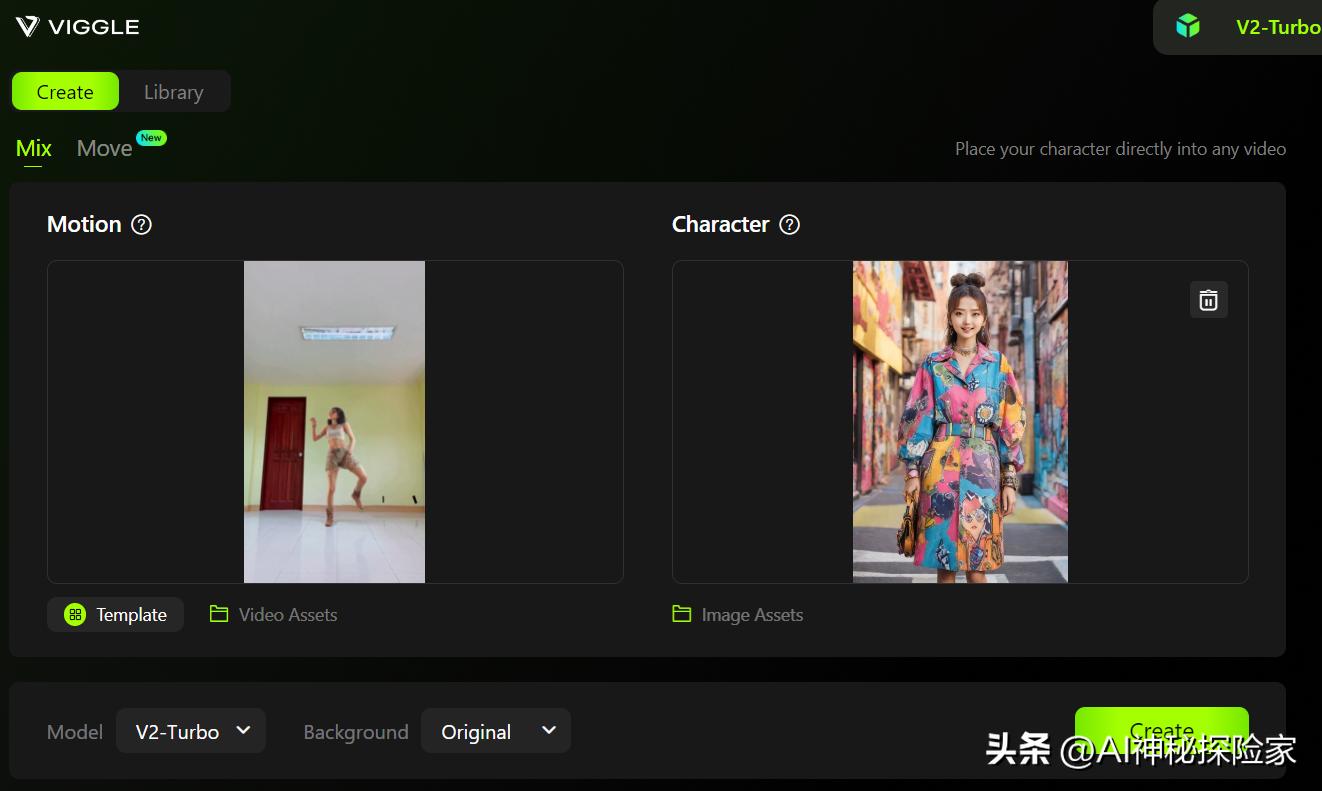Select the Mix tab

click(x=33, y=149)
